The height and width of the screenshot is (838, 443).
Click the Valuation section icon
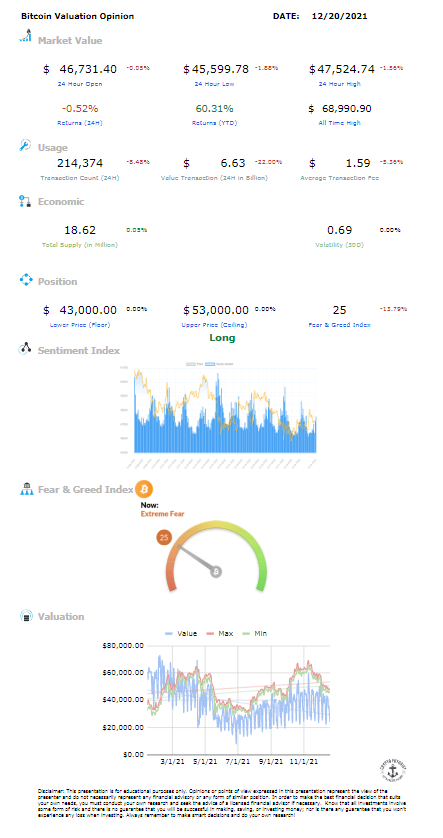26,616
